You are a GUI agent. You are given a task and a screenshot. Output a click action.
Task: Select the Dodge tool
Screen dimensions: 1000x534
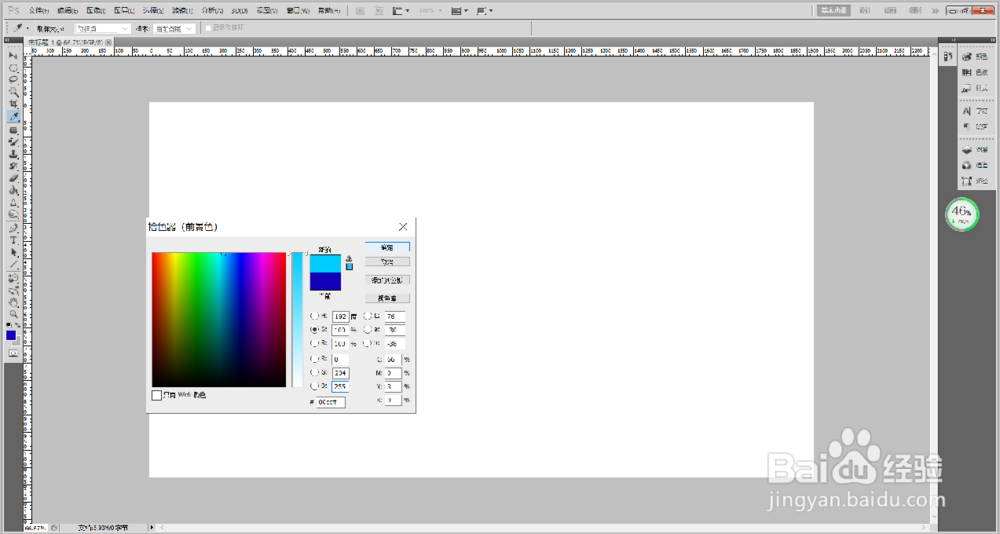13,214
